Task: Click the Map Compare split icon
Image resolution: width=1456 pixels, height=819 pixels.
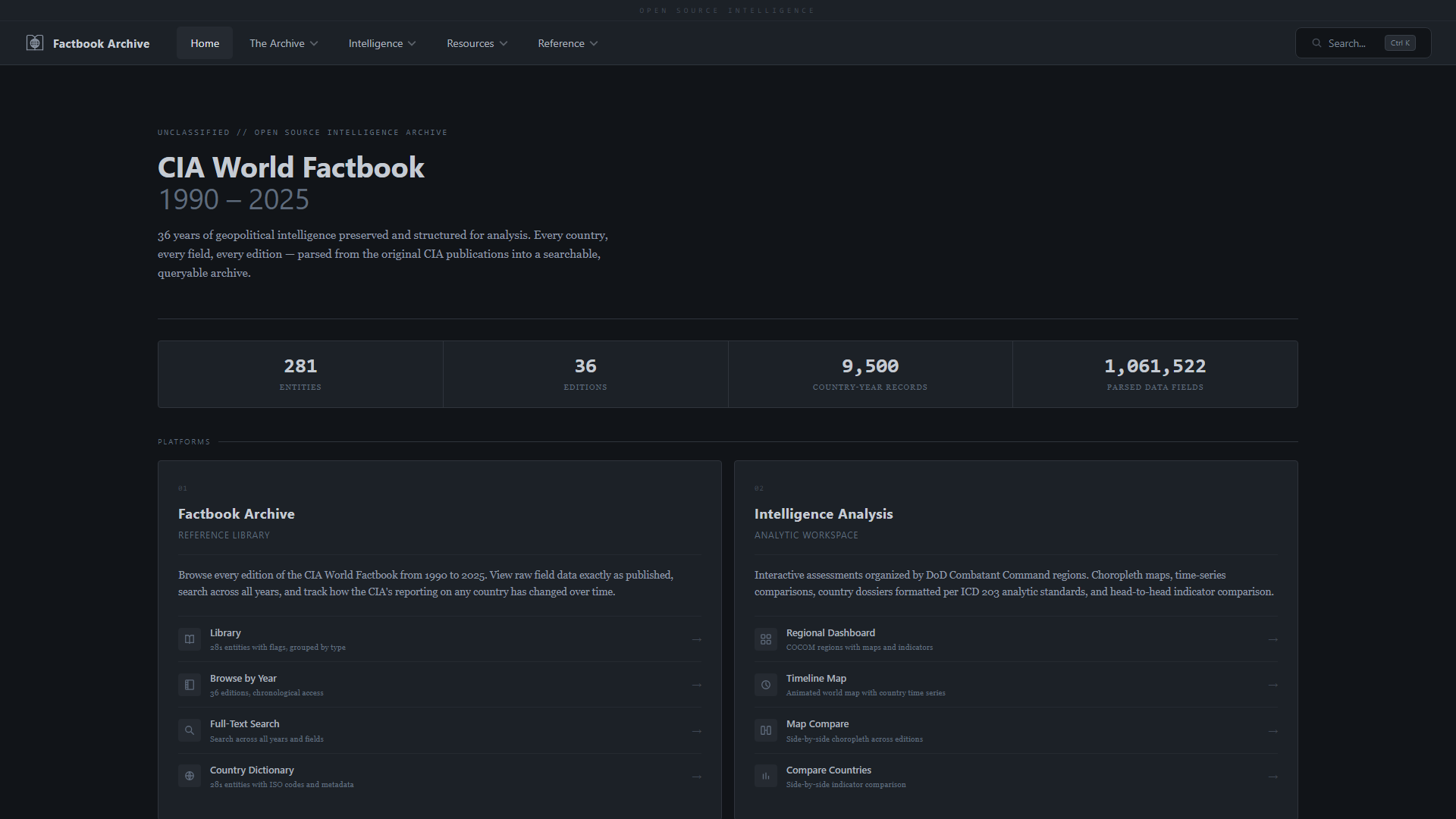Action: pos(766,731)
